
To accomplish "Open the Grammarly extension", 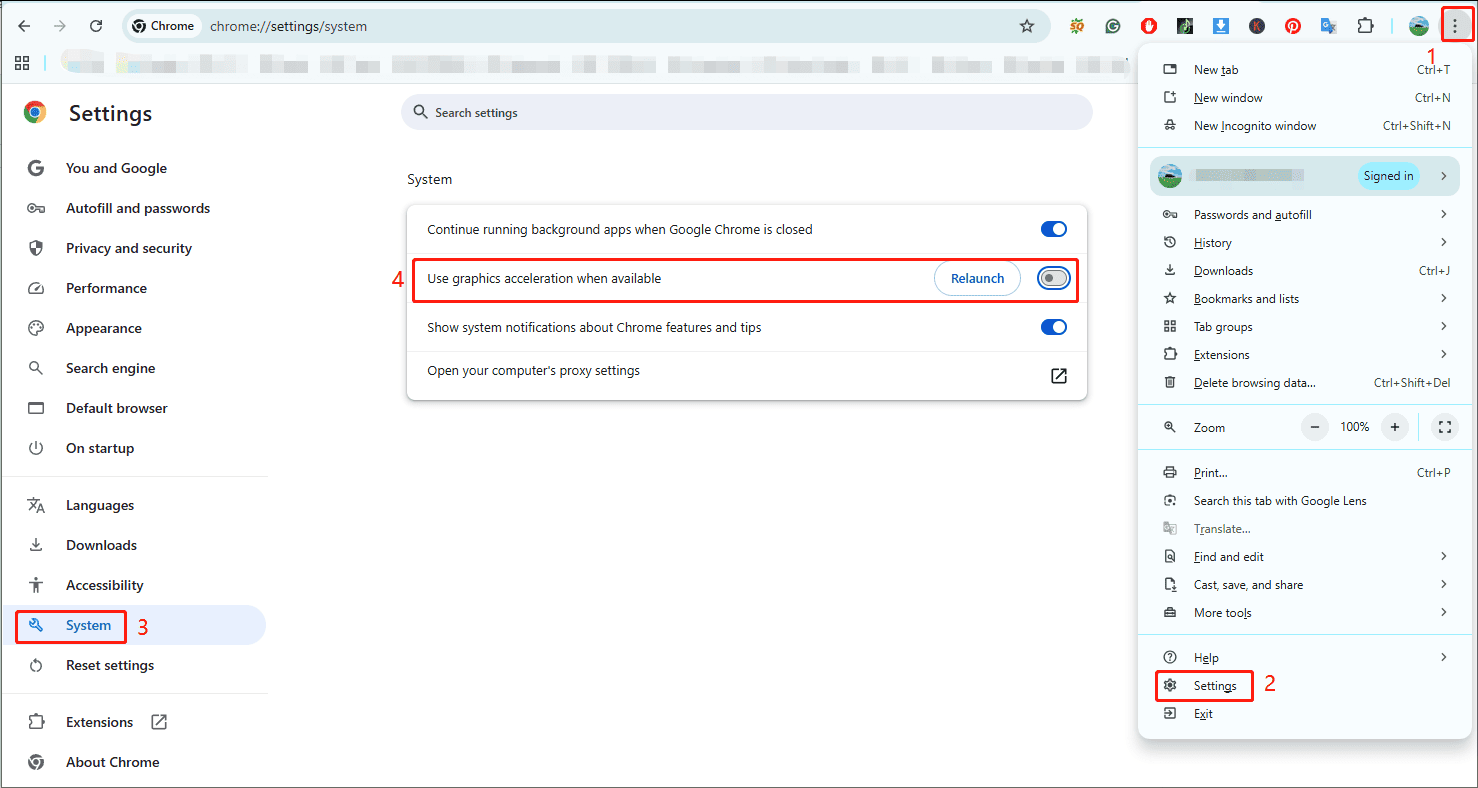I will [x=1113, y=26].
